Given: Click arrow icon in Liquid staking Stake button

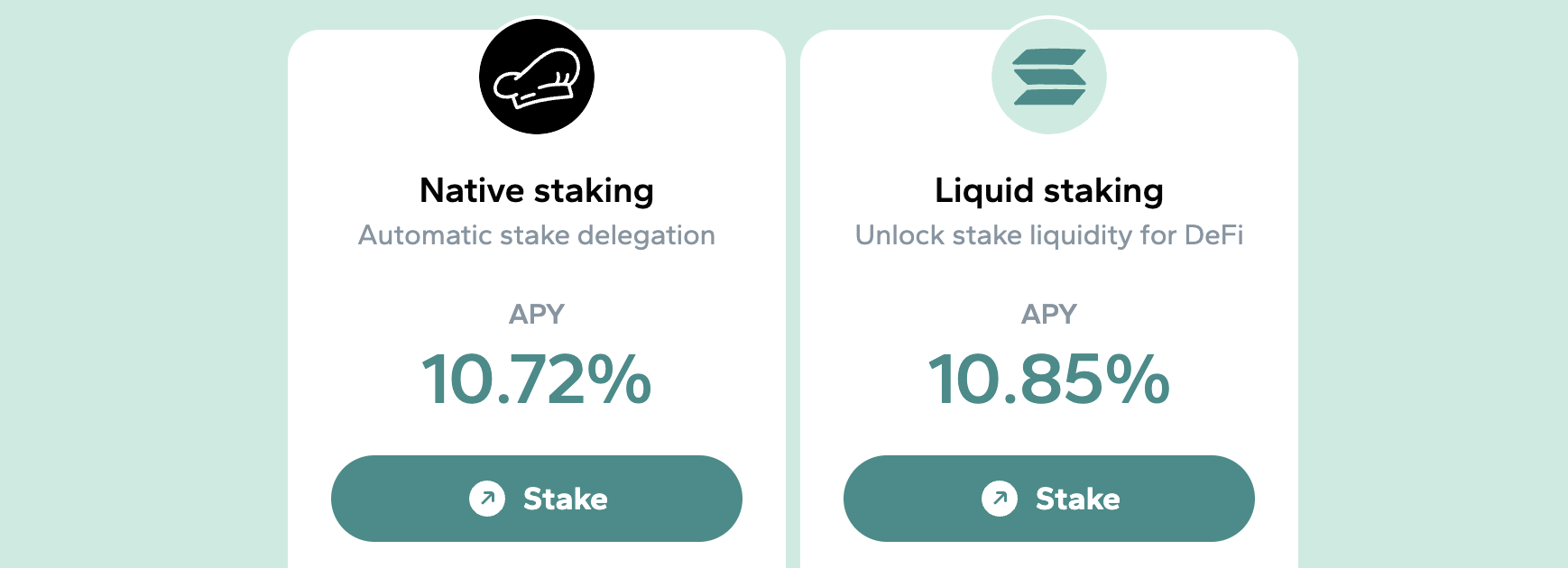Looking at the screenshot, I should coord(1000,499).
